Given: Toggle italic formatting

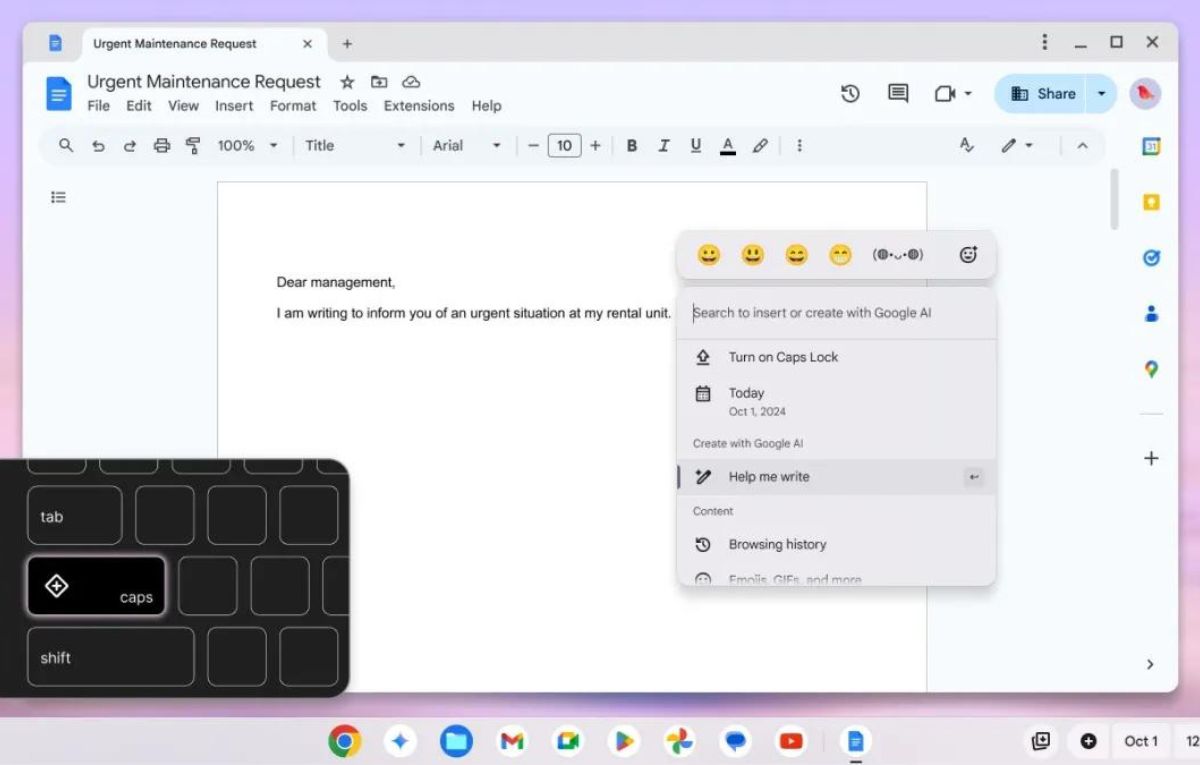Looking at the screenshot, I should click(663, 145).
